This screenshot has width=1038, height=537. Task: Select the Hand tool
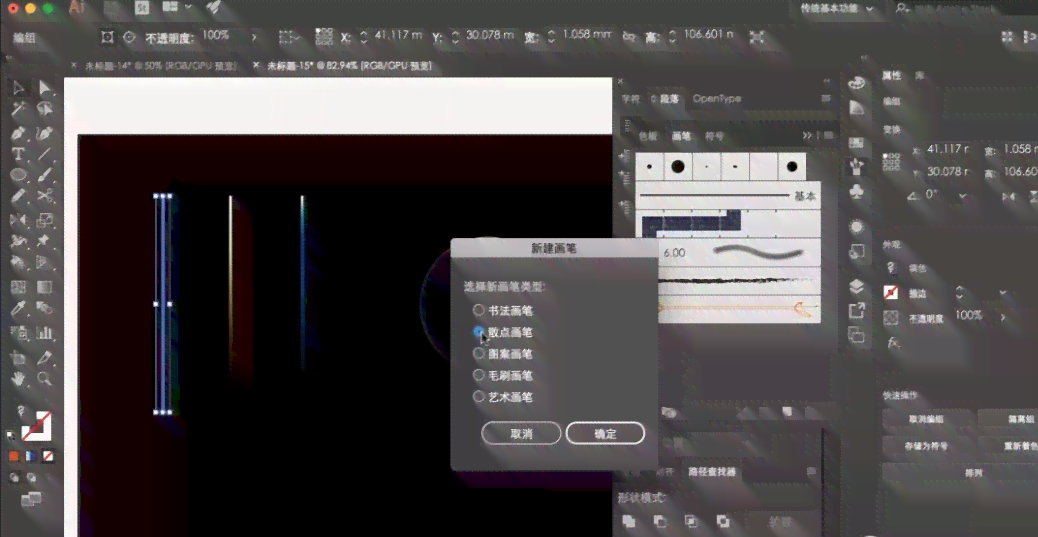(x=19, y=379)
